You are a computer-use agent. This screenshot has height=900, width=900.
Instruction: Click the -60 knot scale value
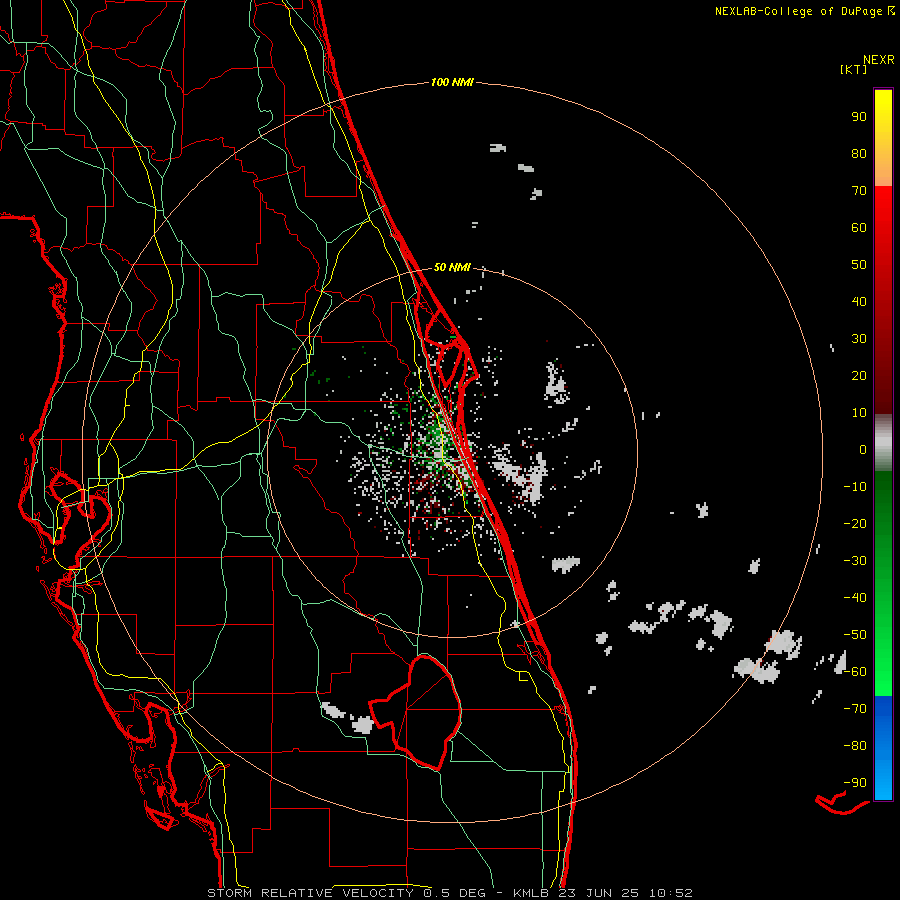(855, 672)
